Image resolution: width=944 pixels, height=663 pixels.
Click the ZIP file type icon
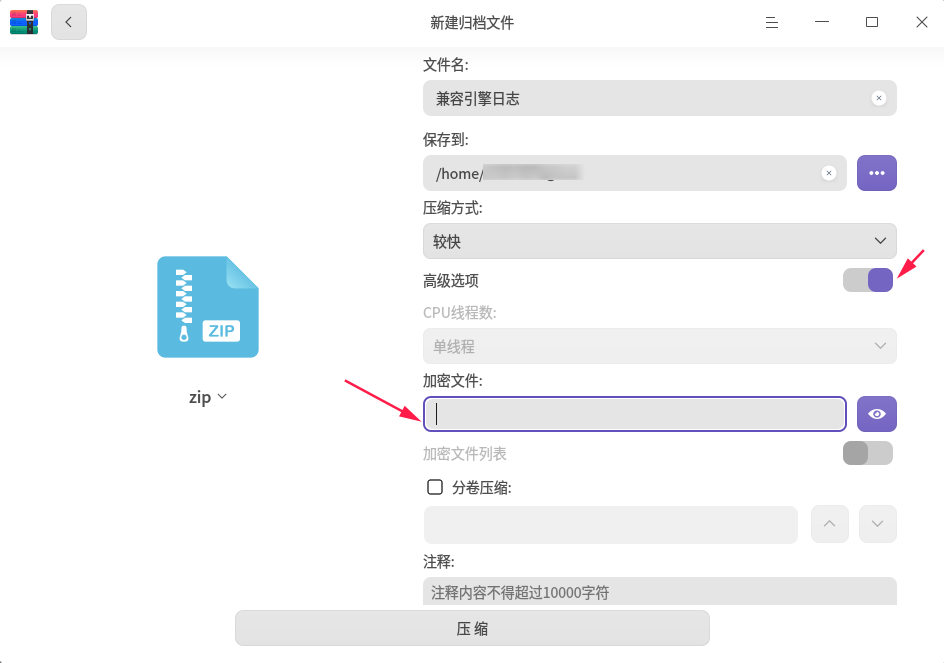[208, 307]
